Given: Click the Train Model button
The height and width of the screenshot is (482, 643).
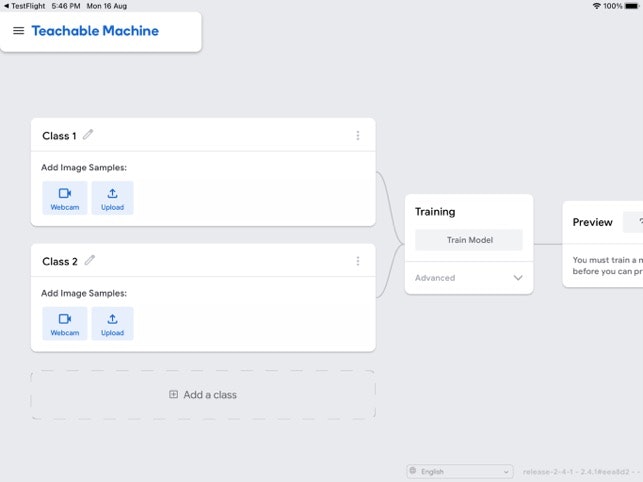Looking at the screenshot, I should pos(469,240).
